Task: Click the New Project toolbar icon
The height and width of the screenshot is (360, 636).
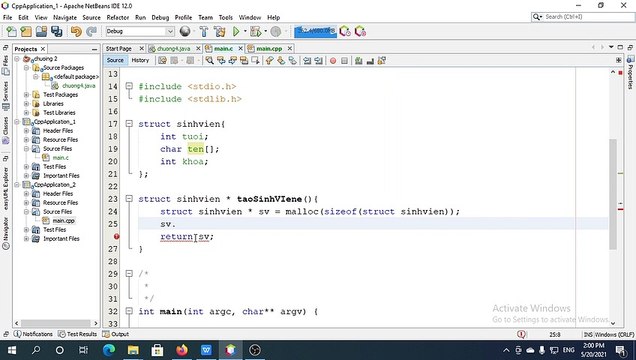Action: [x=26, y=31]
